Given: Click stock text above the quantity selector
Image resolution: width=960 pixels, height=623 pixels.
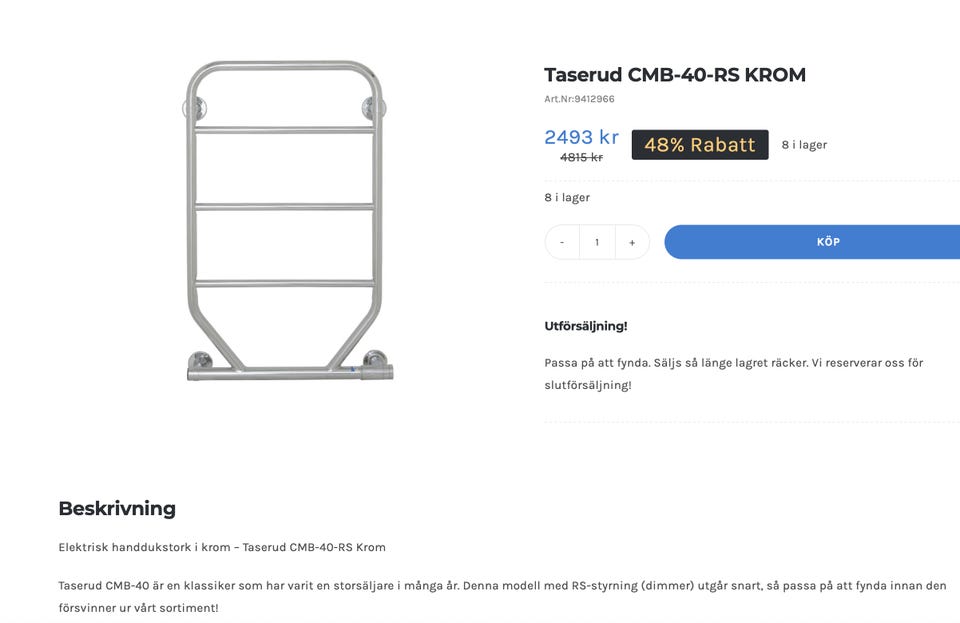Looking at the screenshot, I should coord(567,198).
